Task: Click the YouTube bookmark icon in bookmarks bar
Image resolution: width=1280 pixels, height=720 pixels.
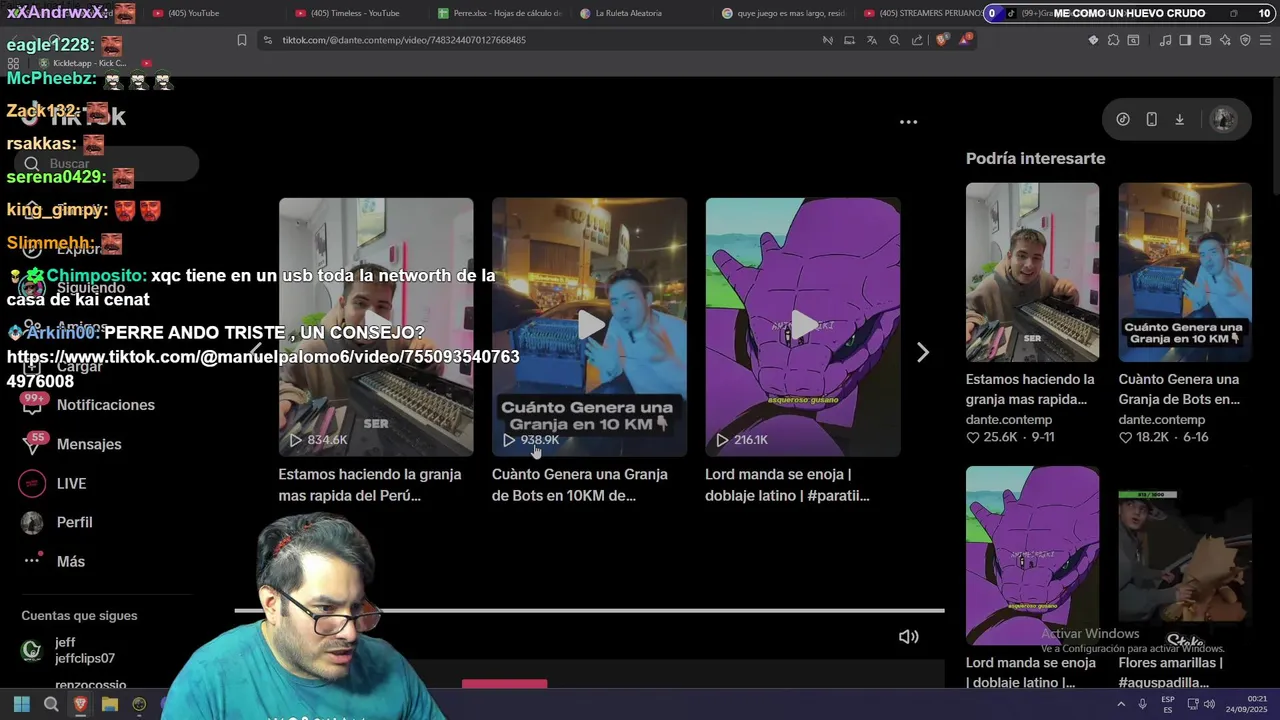Action: coord(147,63)
